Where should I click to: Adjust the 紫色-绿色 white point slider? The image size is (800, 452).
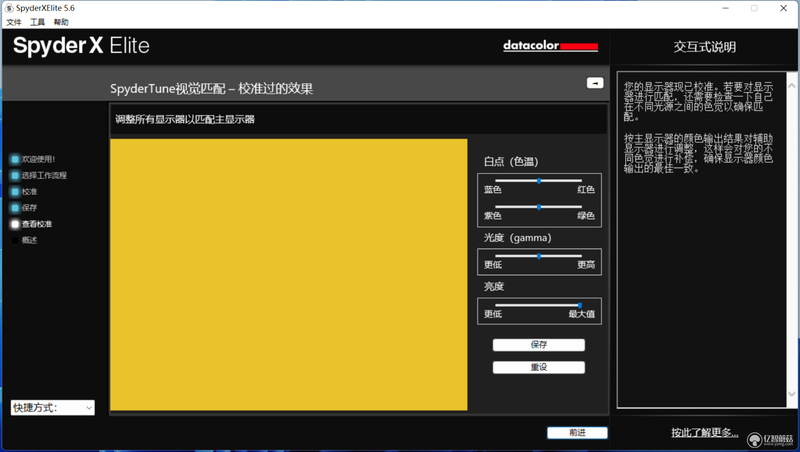click(x=539, y=207)
